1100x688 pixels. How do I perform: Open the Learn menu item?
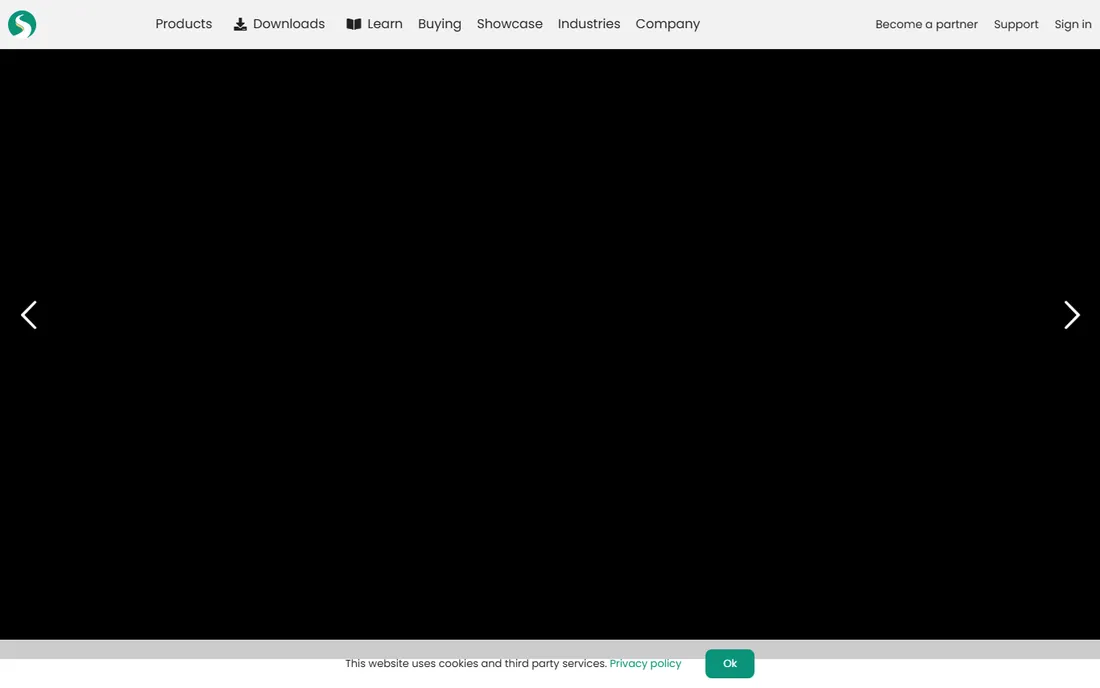(x=384, y=24)
